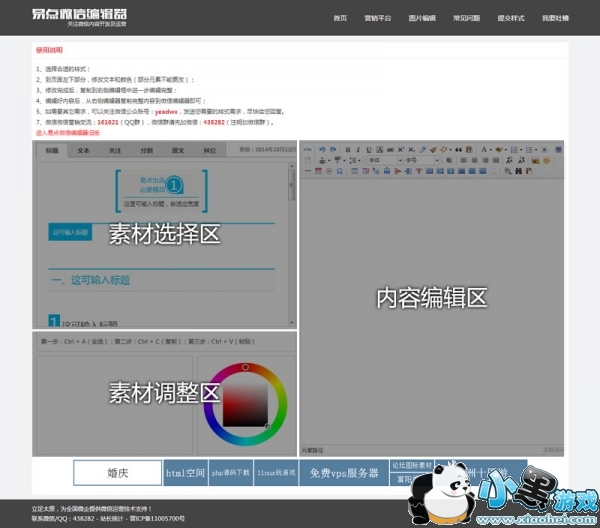Click the blockquote quotation marks icon
Image resolution: width=600 pixels, height=528 pixels.
tap(458, 149)
